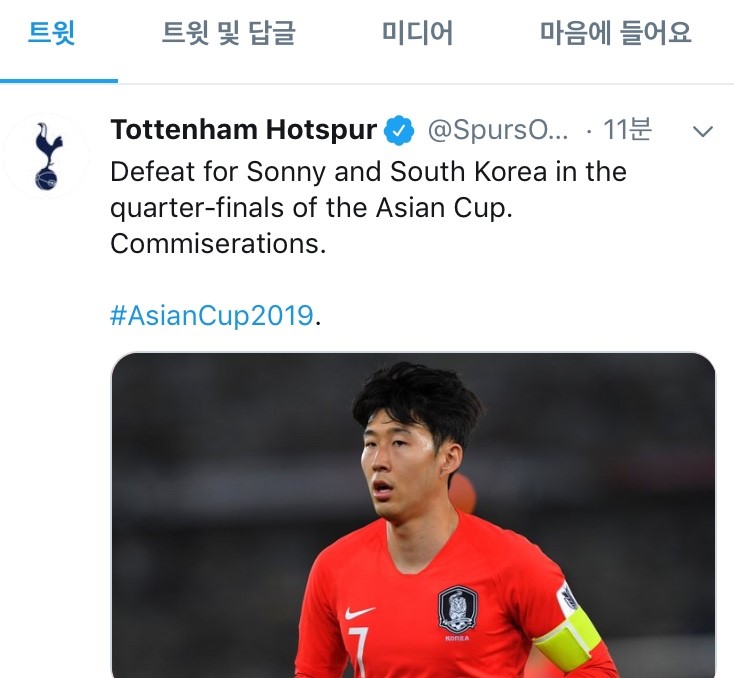Open the tweet's attached player photo
This screenshot has height=678, width=734.
[413, 515]
